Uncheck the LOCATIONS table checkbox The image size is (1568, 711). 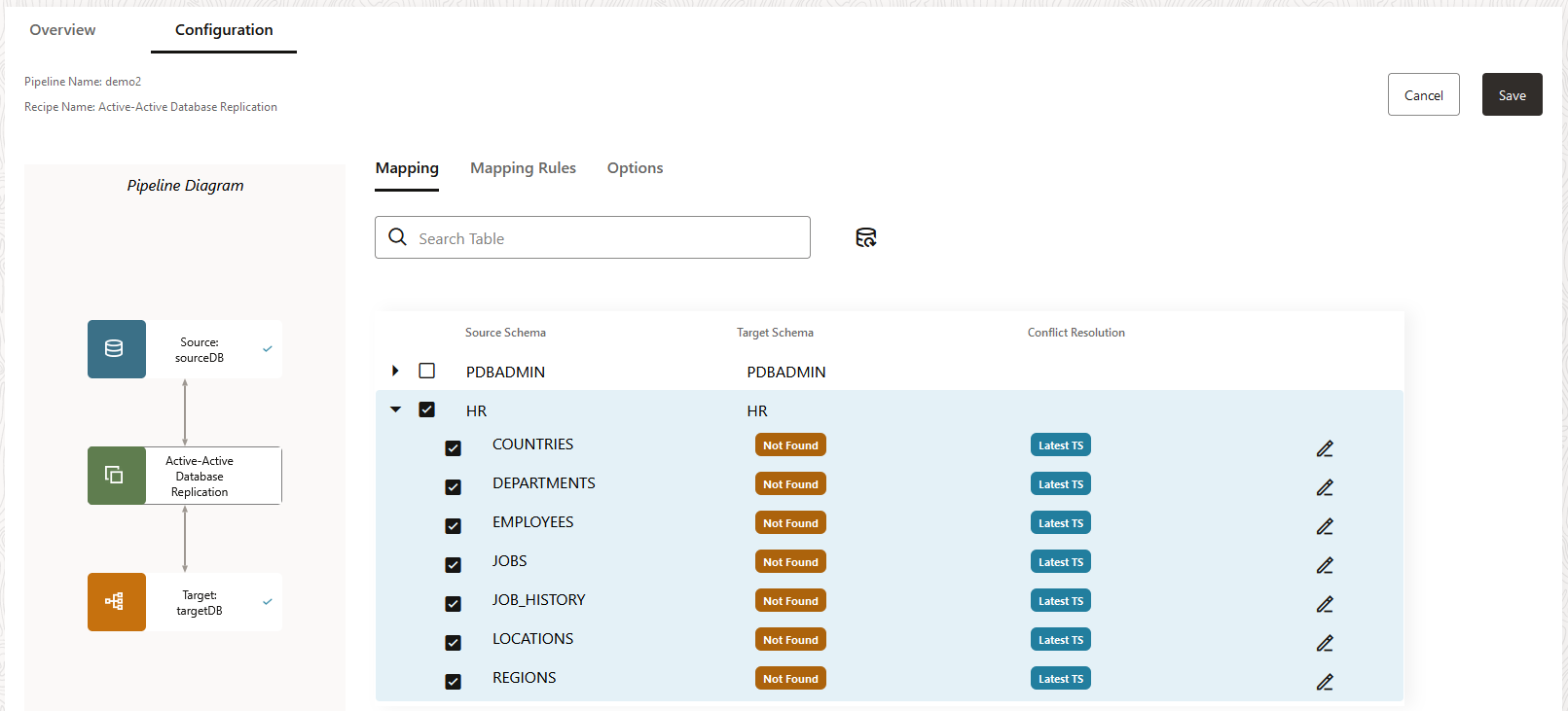pos(453,643)
